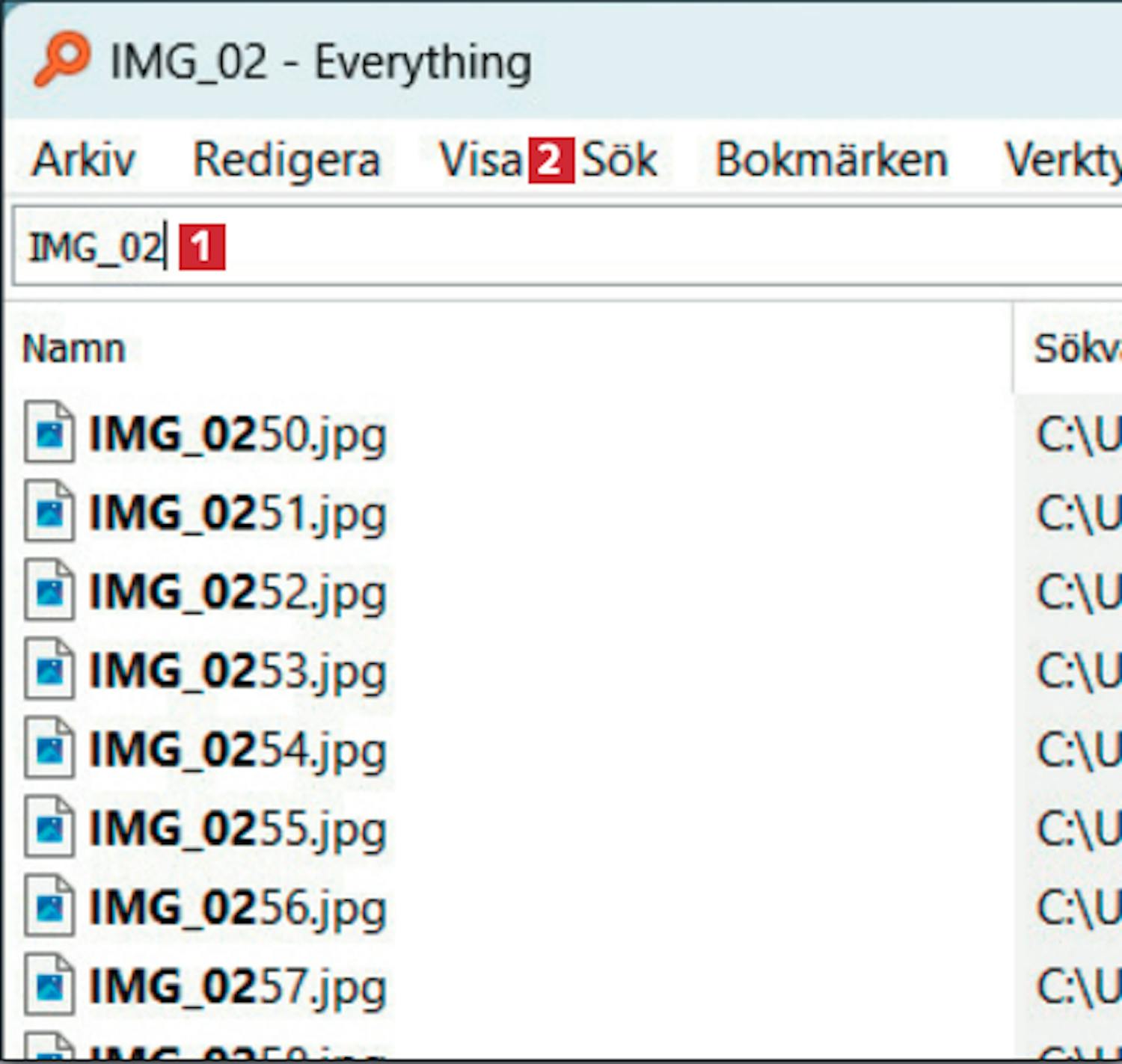Click the file name IMG_0250.jpg
Screen dimensions: 1122x1064
238,435
